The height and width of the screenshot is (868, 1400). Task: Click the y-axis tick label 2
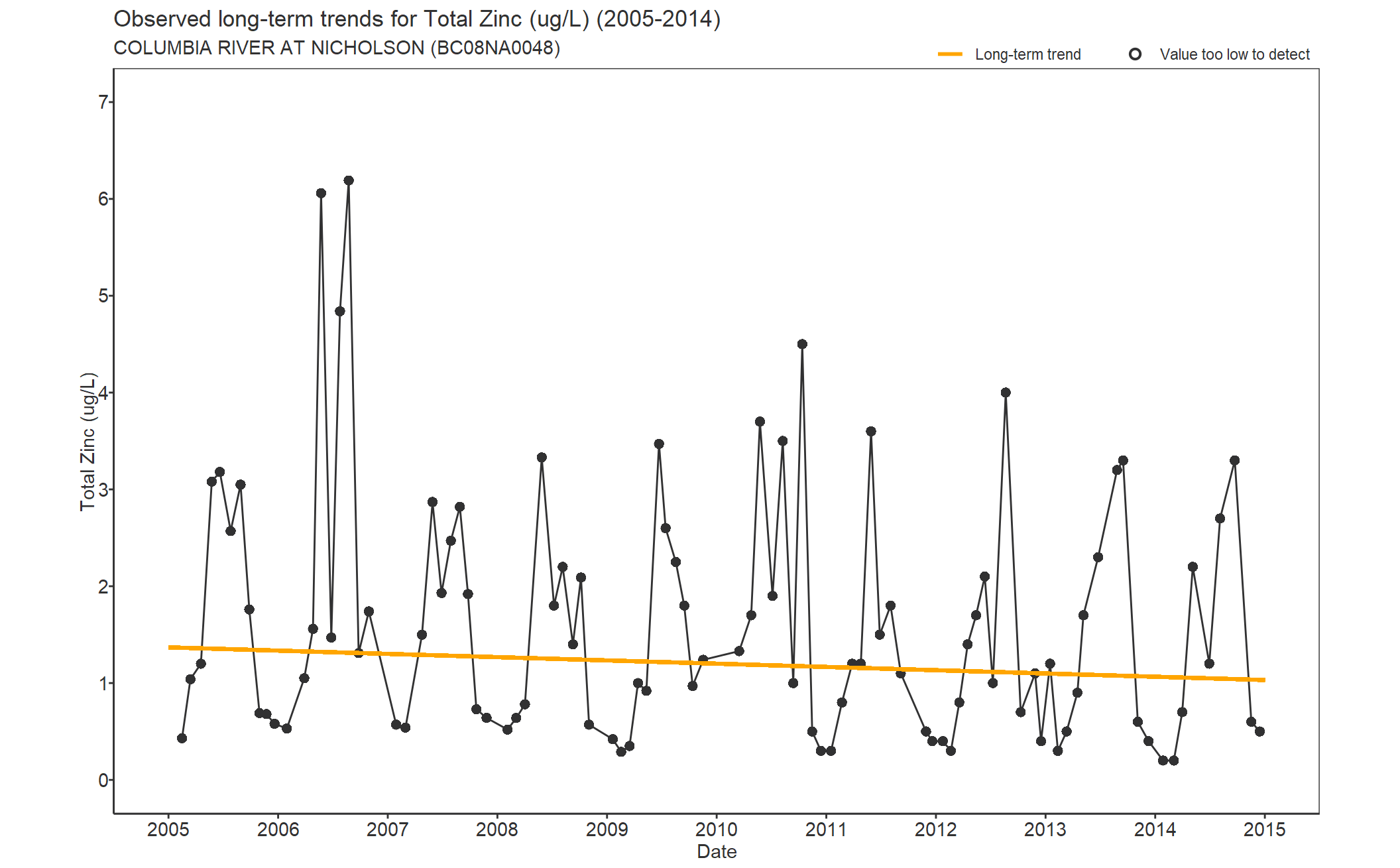coord(103,586)
